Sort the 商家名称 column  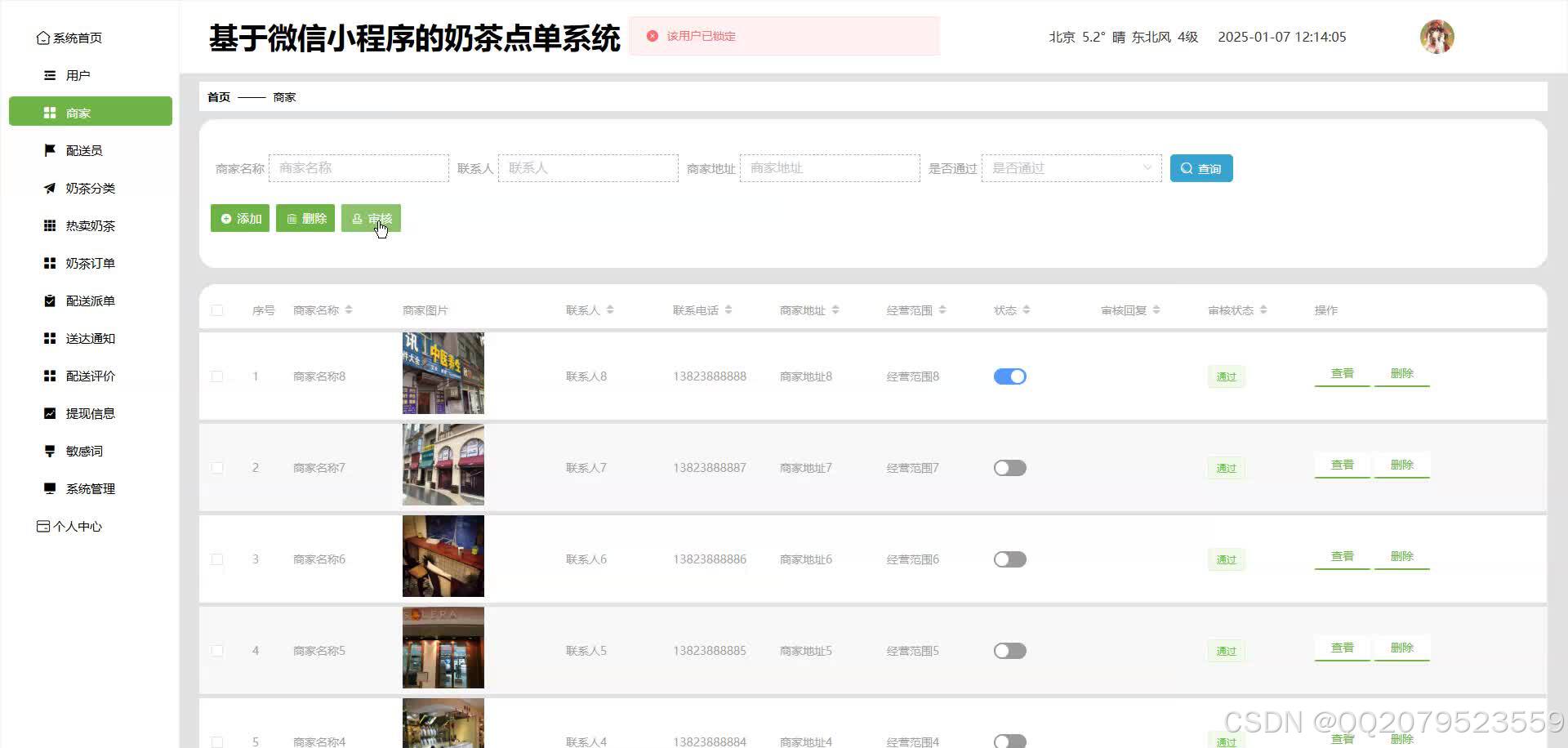click(349, 309)
